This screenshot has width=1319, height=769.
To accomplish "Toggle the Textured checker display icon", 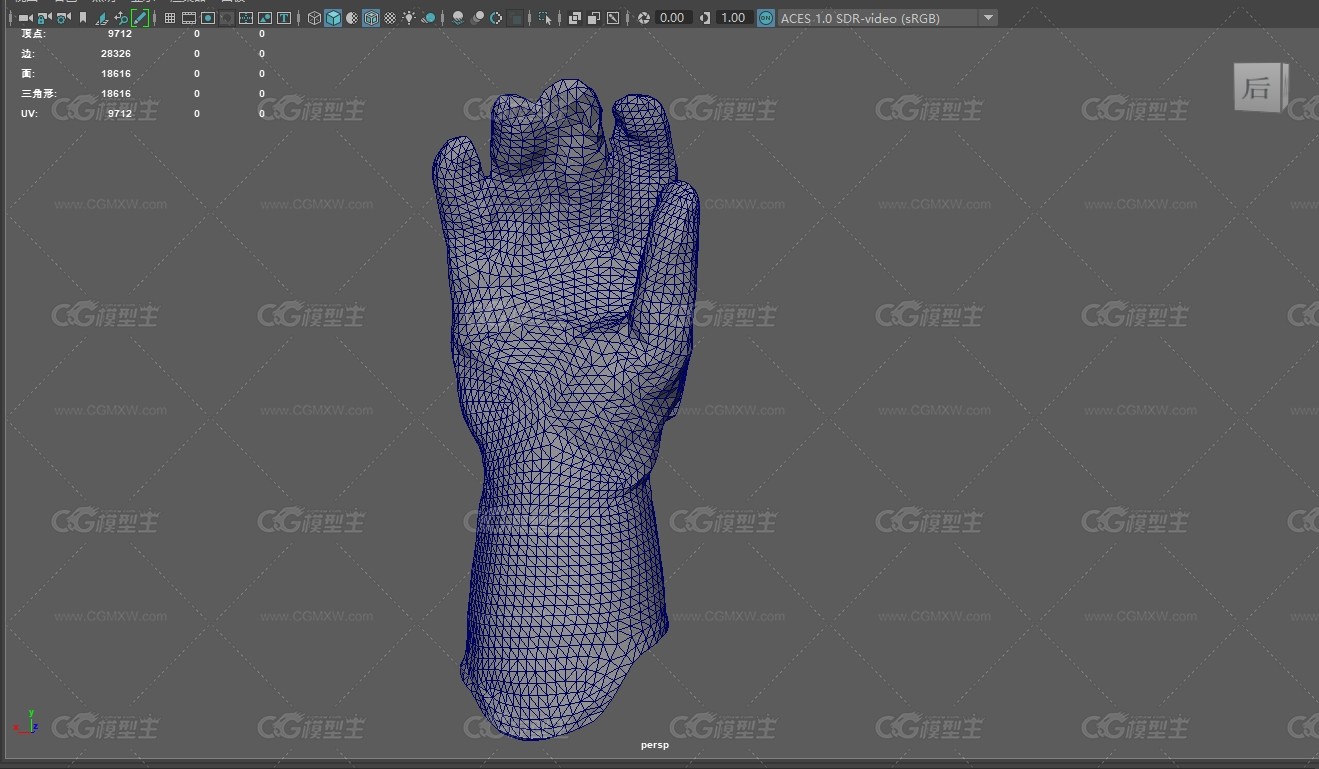I will pos(390,18).
